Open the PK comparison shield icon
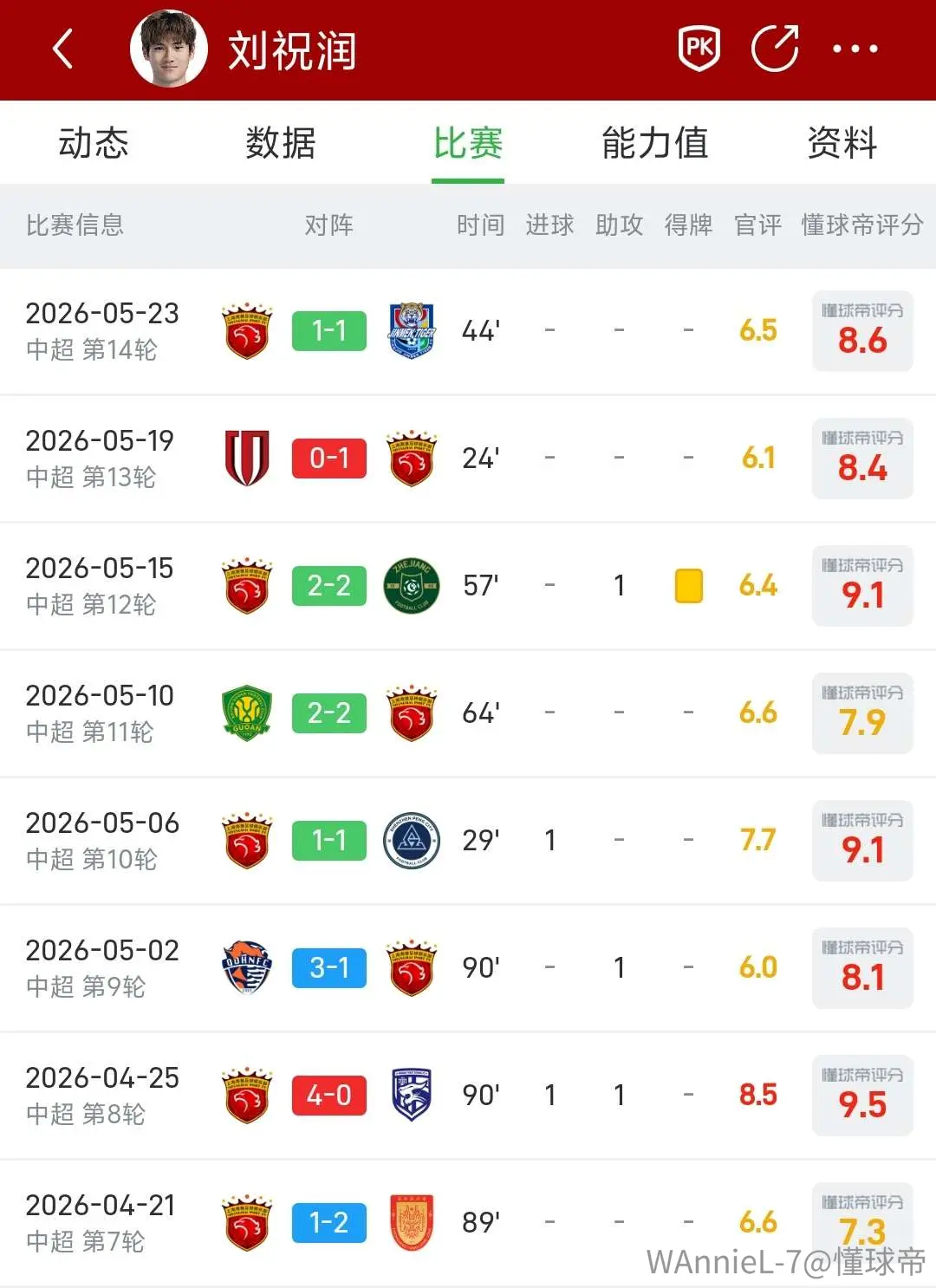 pyautogui.click(x=699, y=49)
